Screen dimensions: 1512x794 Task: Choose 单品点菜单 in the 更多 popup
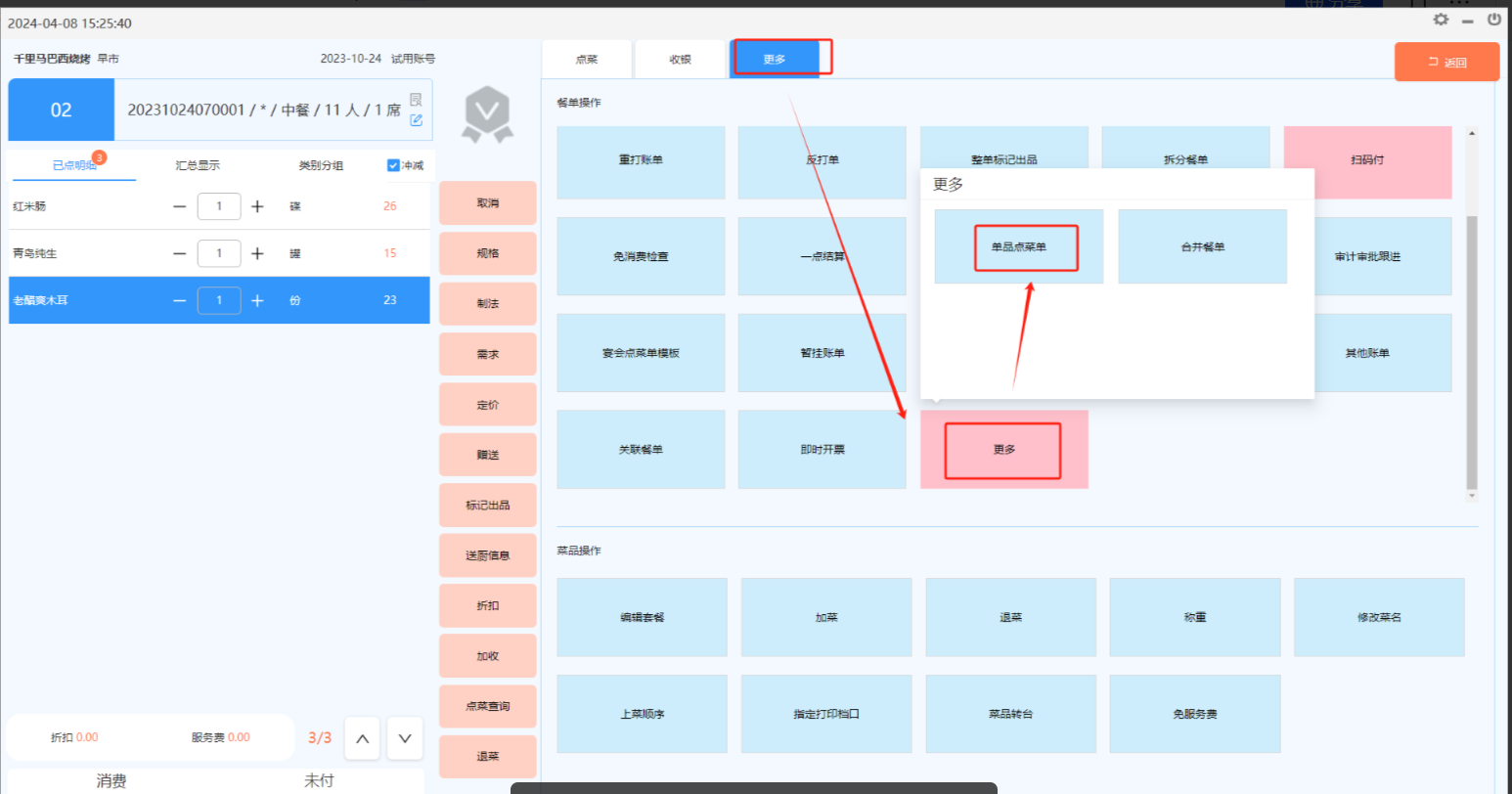pos(1019,247)
